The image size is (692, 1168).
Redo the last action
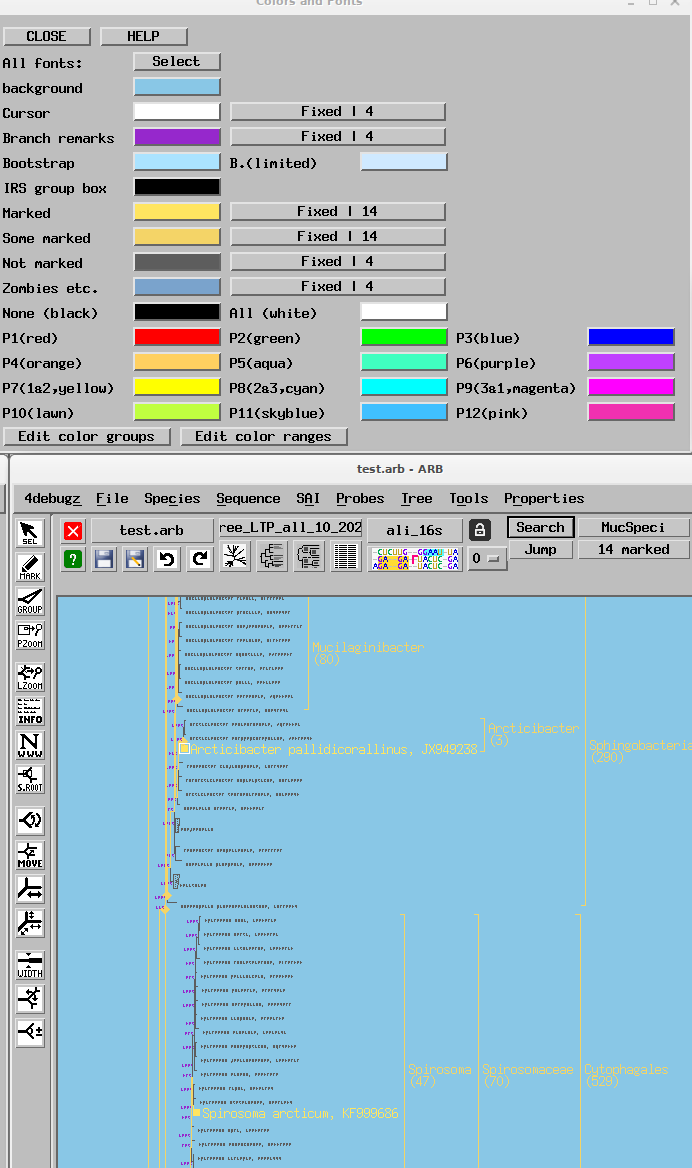tap(200, 559)
